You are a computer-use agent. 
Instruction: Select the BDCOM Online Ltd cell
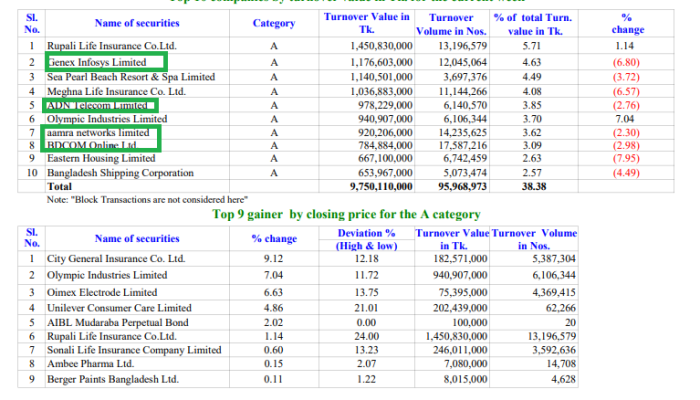point(92,146)
